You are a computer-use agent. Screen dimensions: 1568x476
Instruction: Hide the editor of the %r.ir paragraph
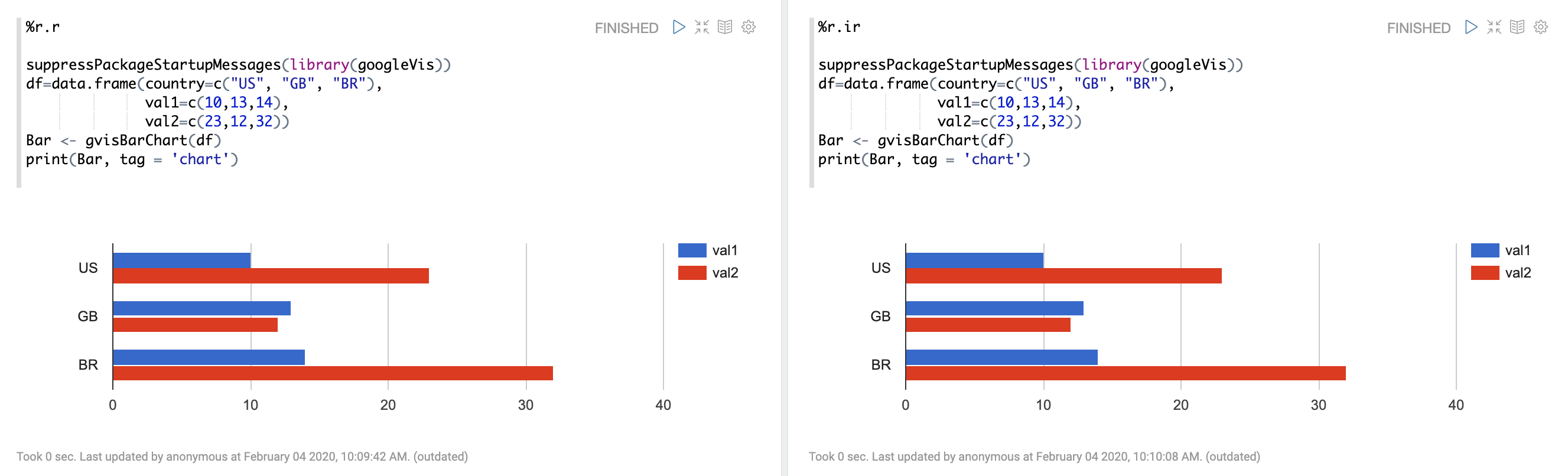[x=1494, y=27]
